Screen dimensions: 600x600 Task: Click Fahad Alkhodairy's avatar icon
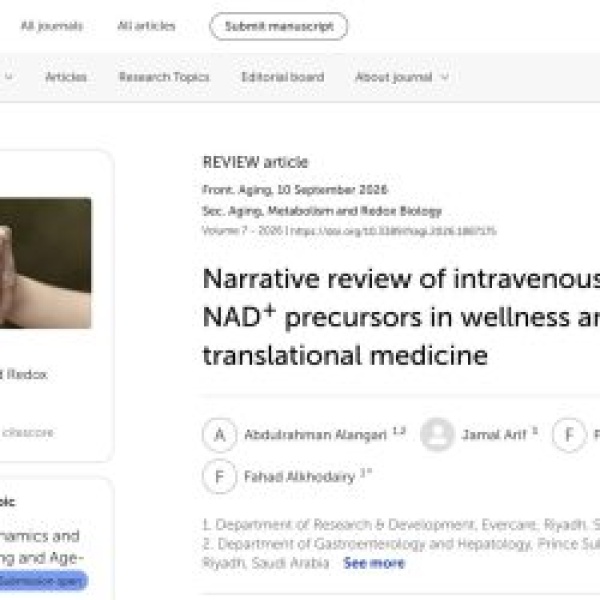pyautogui.click(x=219, y=477)
